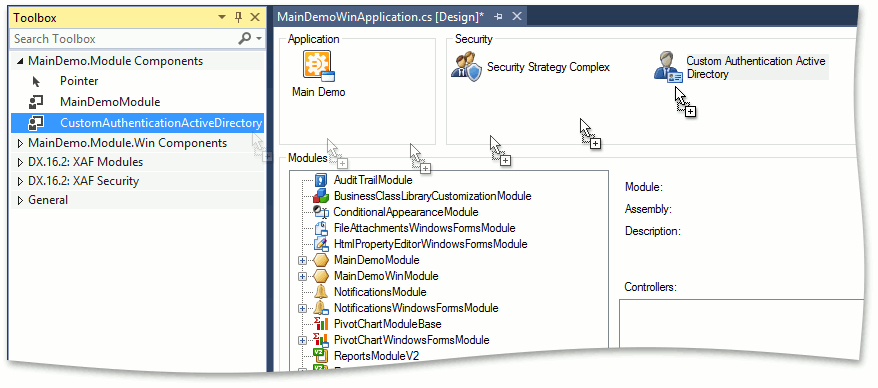The image size is (878, 388).
Task: Click the BusinessClassLibraryCustomizationModule cubes icon
Action: (x=320, y=197)
